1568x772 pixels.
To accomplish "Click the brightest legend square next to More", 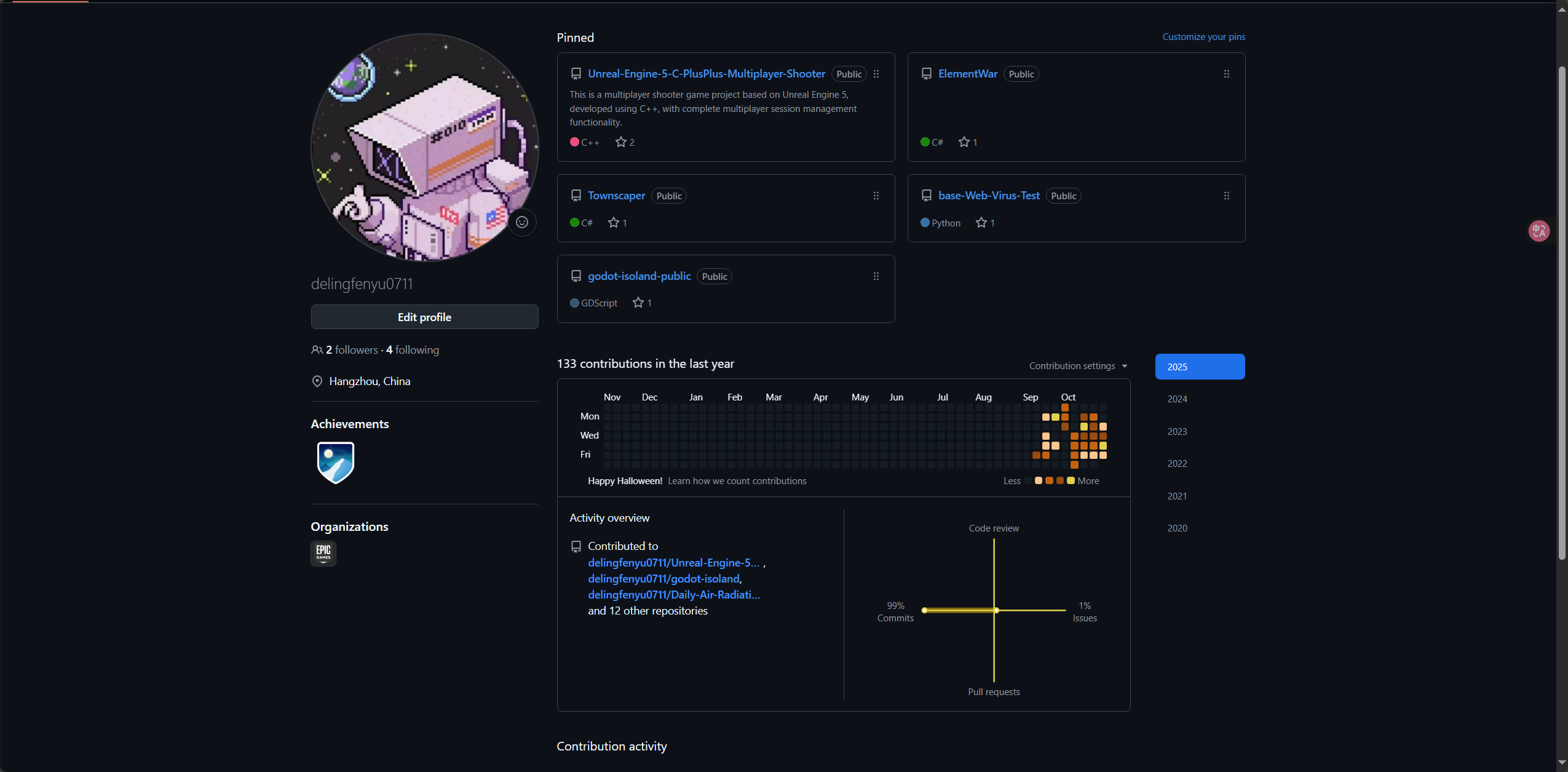I will (x=1071, y=481).
